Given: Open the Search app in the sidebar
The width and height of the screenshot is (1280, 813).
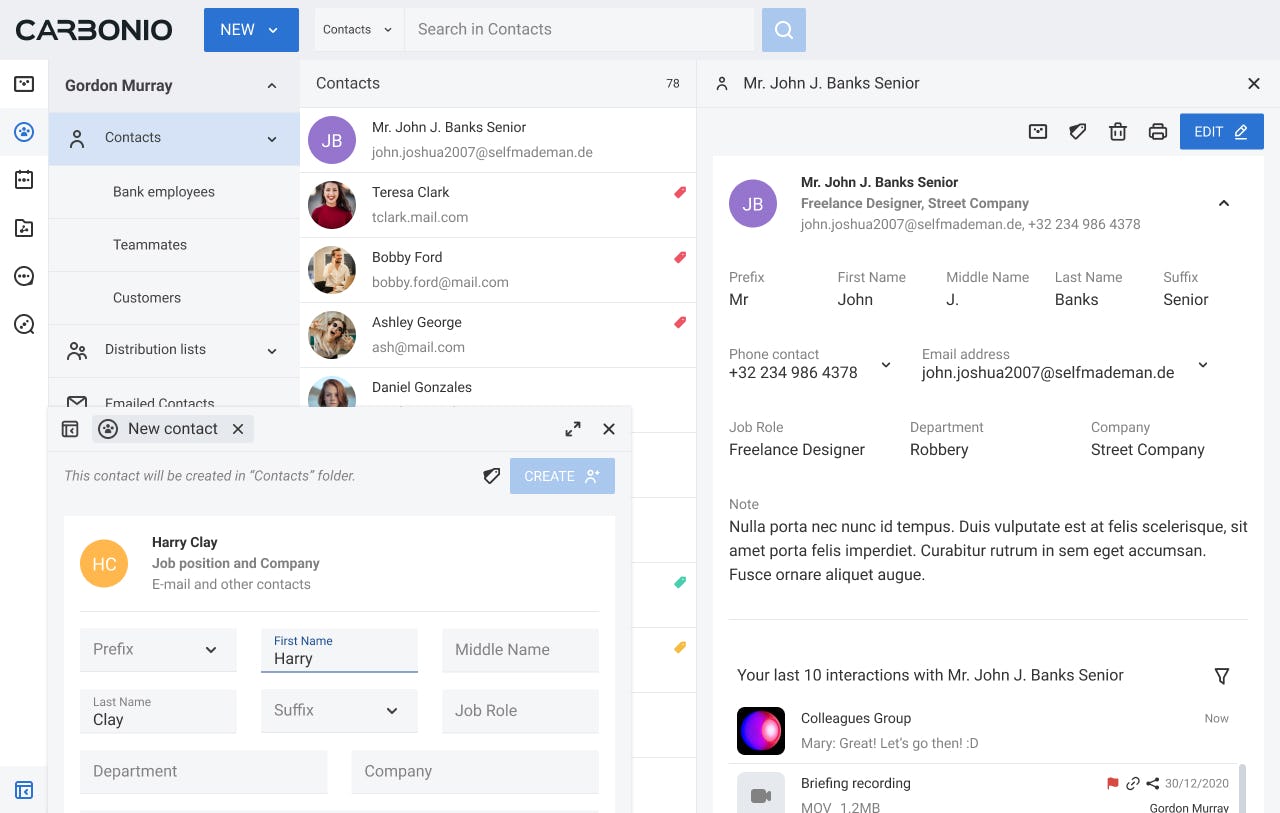Looking at the screenshot, I should 24,324.
